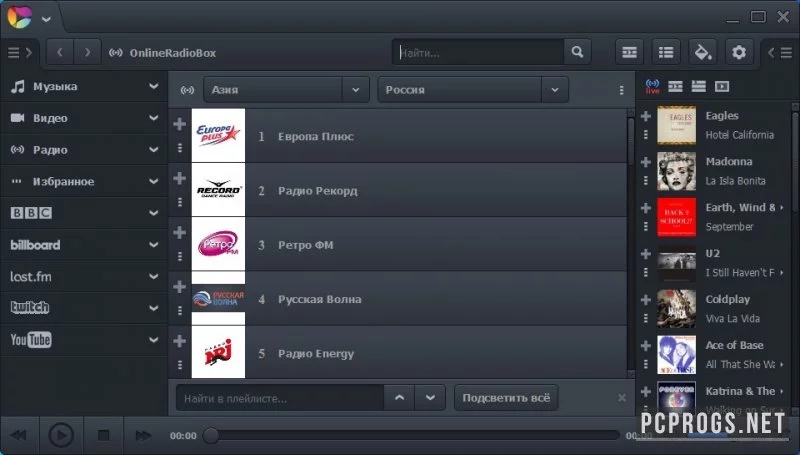Click the Найти в плейлисте field
This screenshot has width=800, height=455.
(280, 397)
